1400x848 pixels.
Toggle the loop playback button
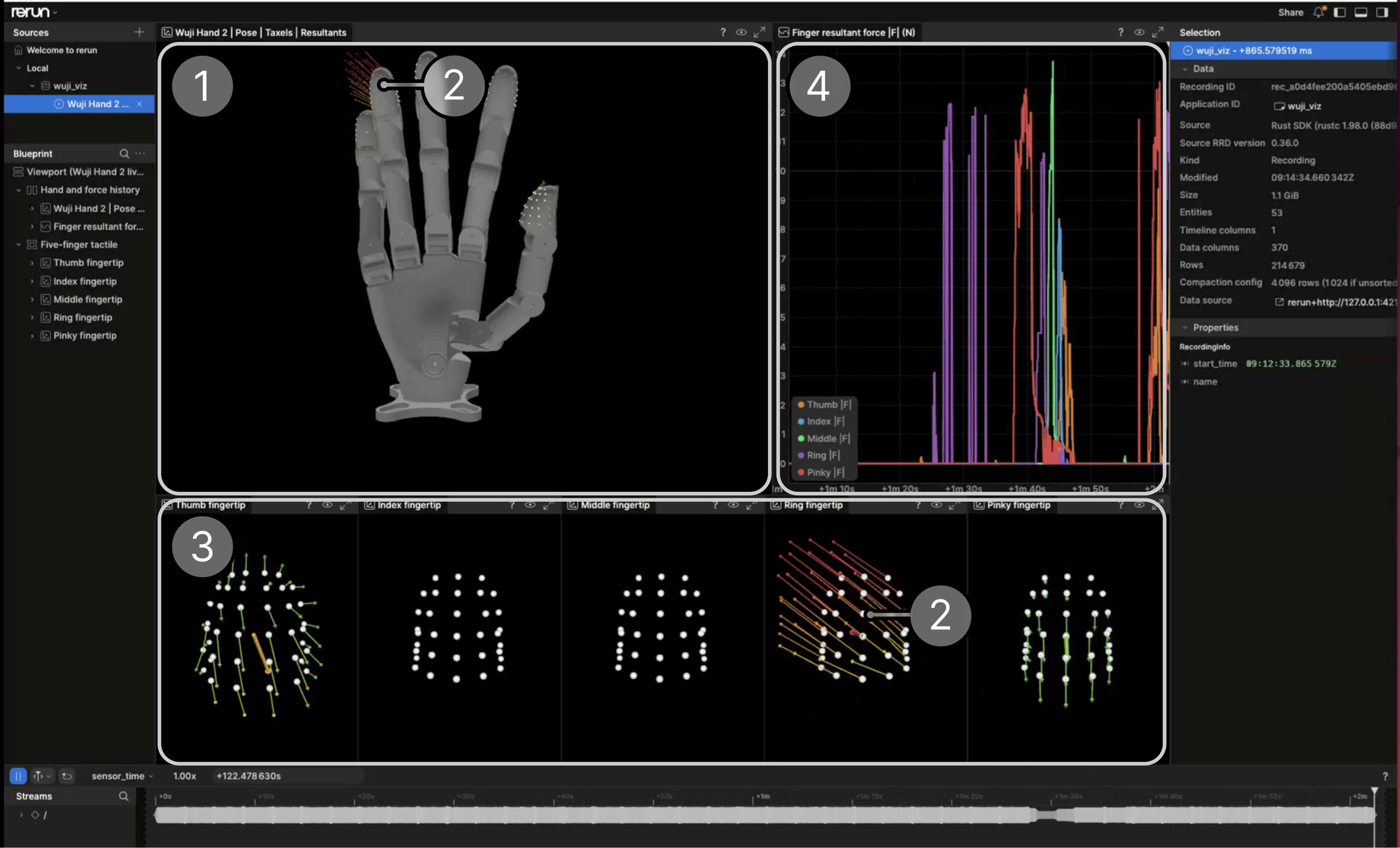[x=67, y=776]
